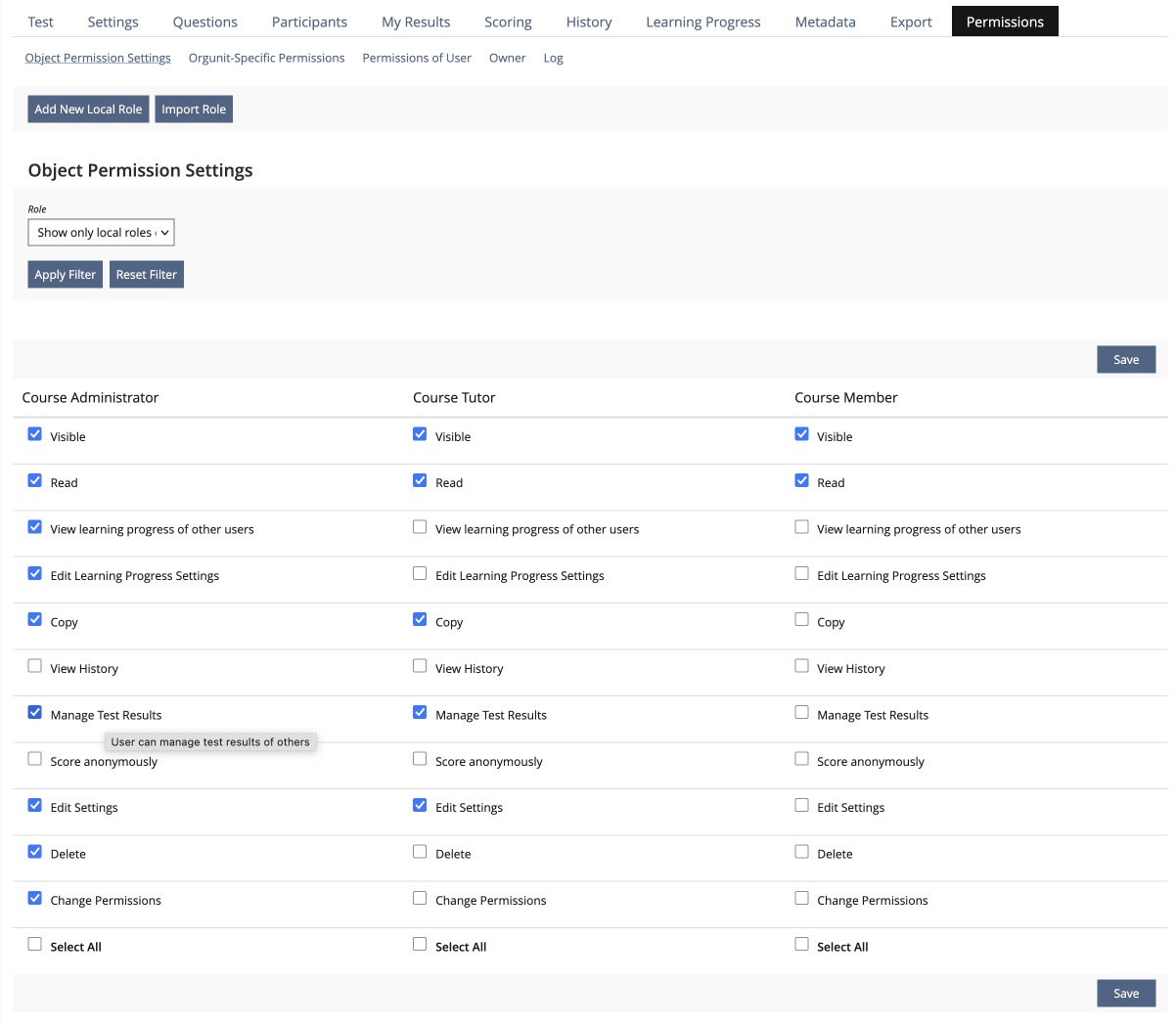Uncheck Copy for Course Tutor
The width and height of the screenshot is (1176, 1026).
pos(420,620)
